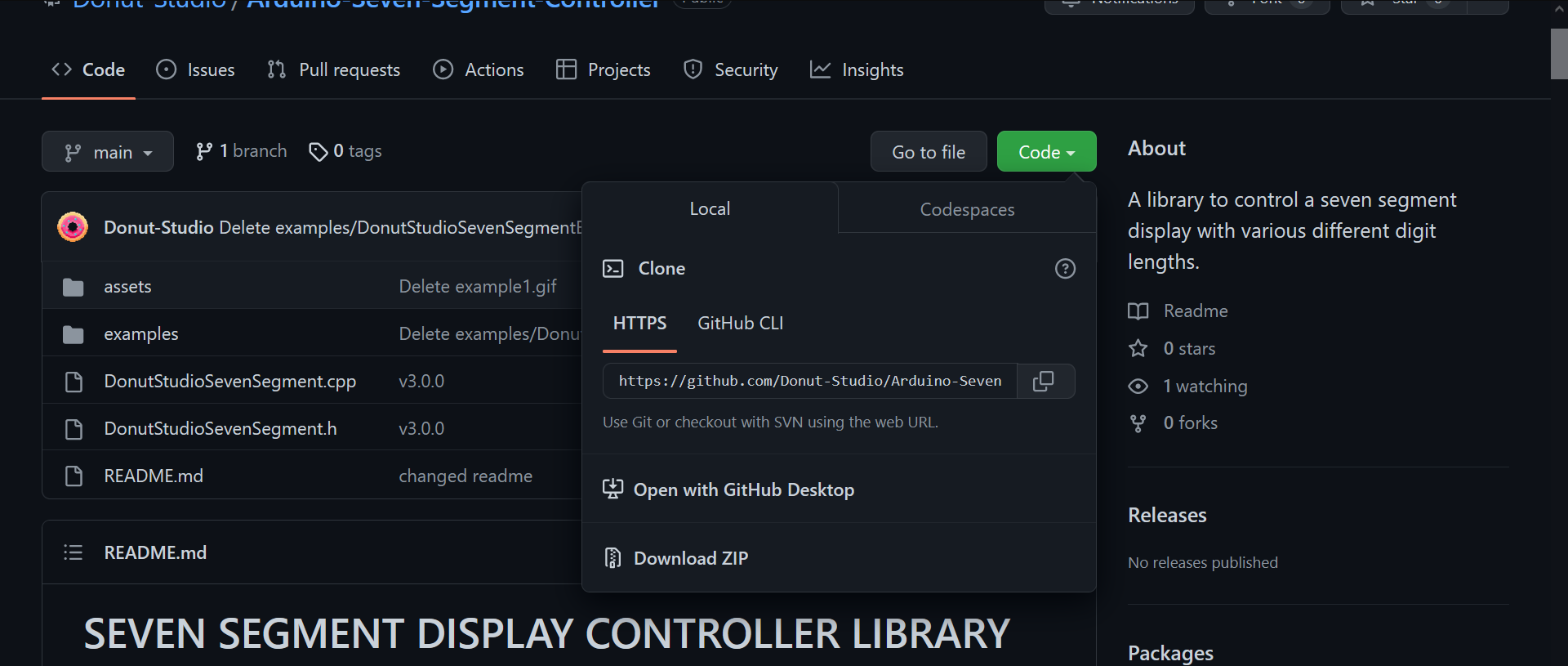Click the desktop icon beside Open with GitHub Desktop
This screenshot has width=1568, height=666.
[x=612, y=489]
